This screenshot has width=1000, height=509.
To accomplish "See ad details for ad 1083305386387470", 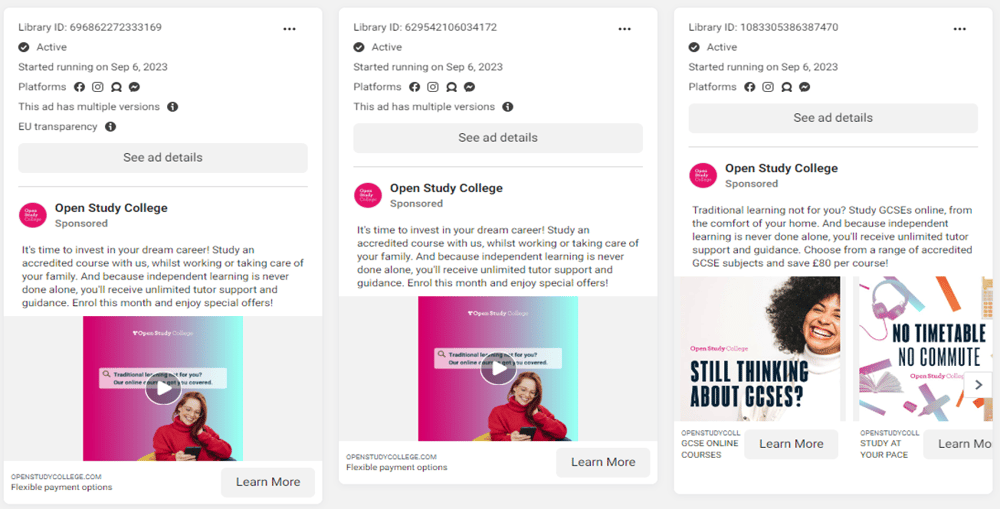I will coord(833,118).
